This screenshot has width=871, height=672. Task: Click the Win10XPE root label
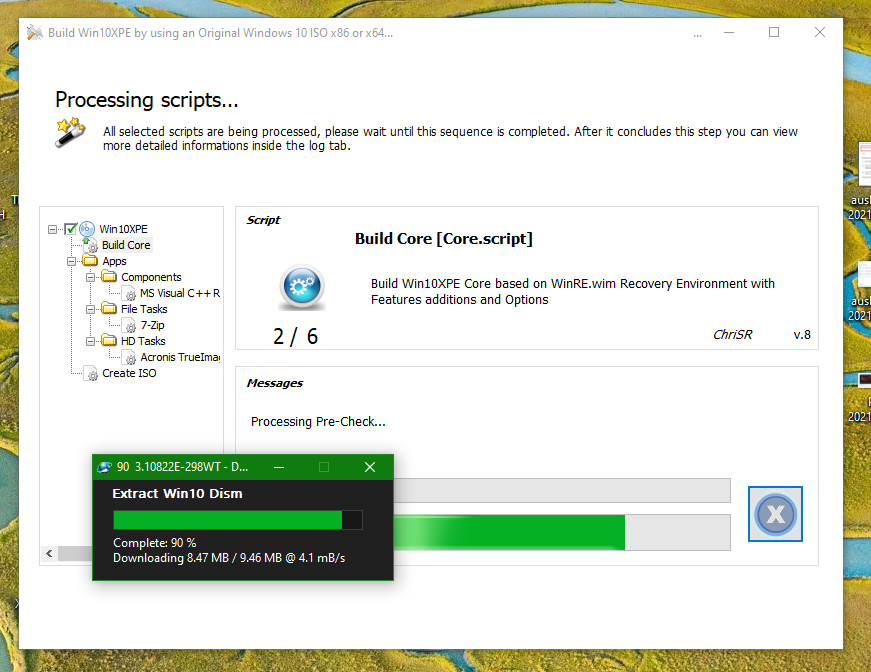pyautogui.click(x=123, y=229)
